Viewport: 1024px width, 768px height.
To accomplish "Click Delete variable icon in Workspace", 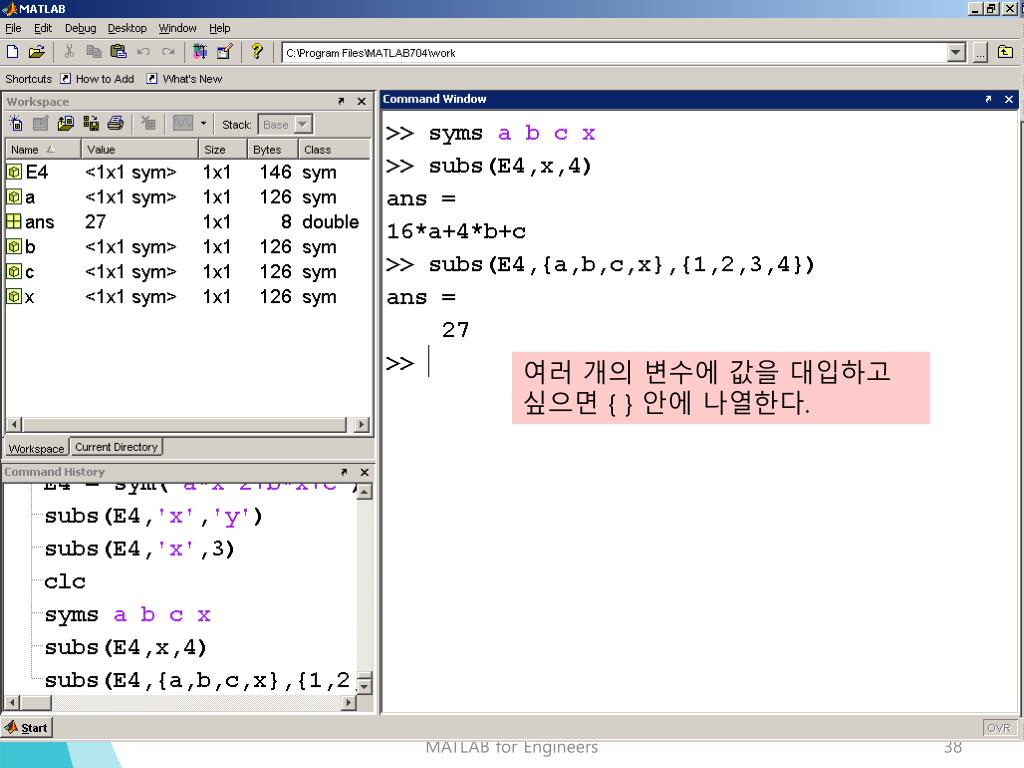I will pos(148,123).
